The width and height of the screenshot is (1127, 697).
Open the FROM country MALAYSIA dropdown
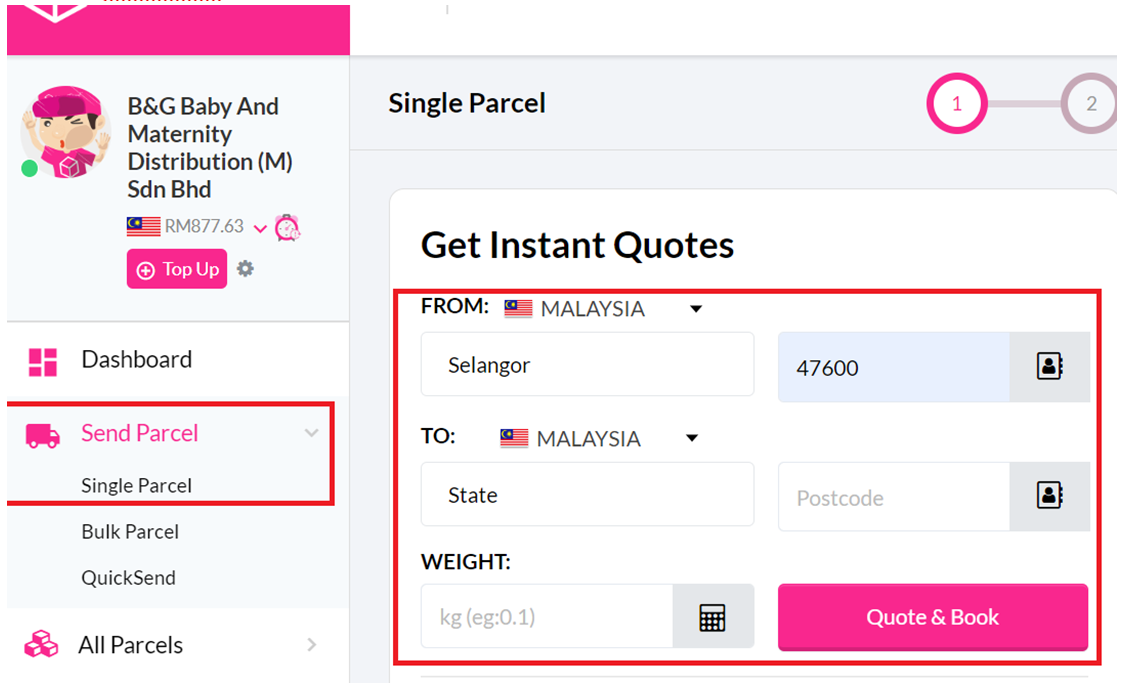(695, 309)
